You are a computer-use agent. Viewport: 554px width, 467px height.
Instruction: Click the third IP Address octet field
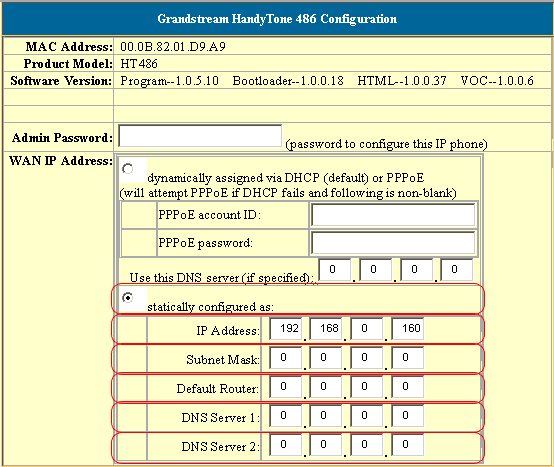point(367,329)
